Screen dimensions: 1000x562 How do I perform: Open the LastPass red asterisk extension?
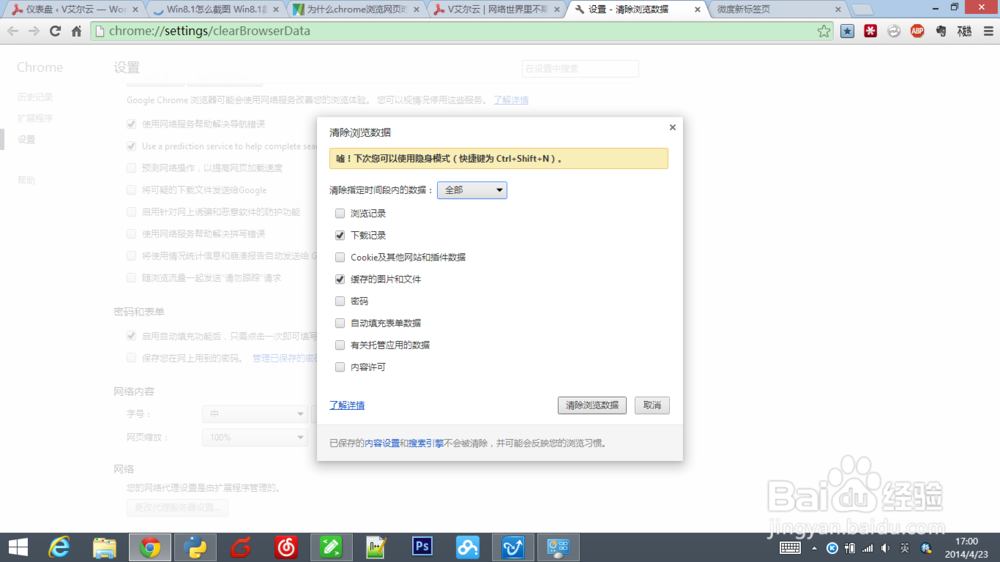tap(871, 31)
